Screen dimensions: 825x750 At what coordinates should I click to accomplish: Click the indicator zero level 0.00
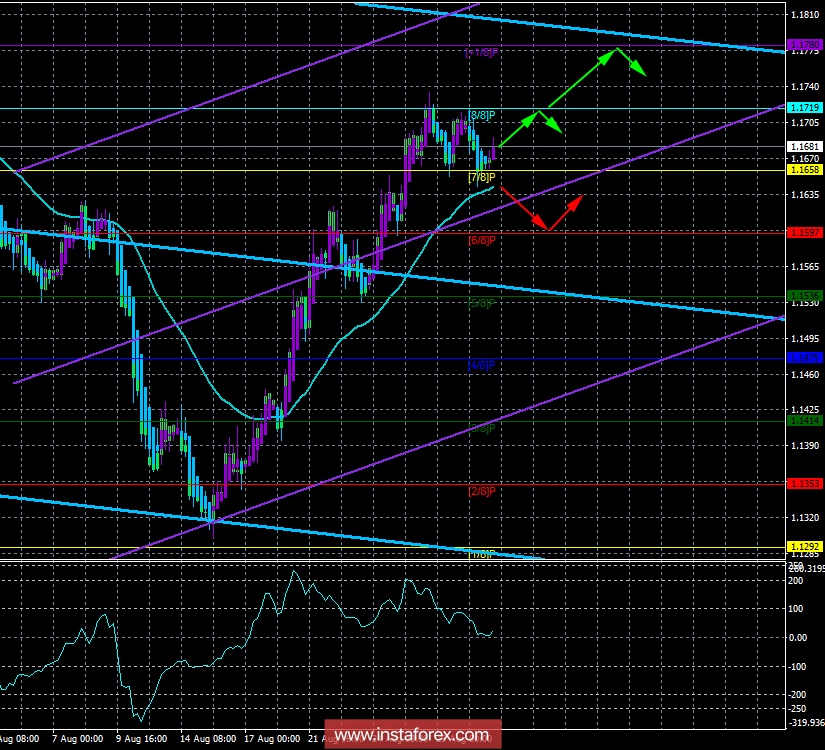click(x=799, y=638)
